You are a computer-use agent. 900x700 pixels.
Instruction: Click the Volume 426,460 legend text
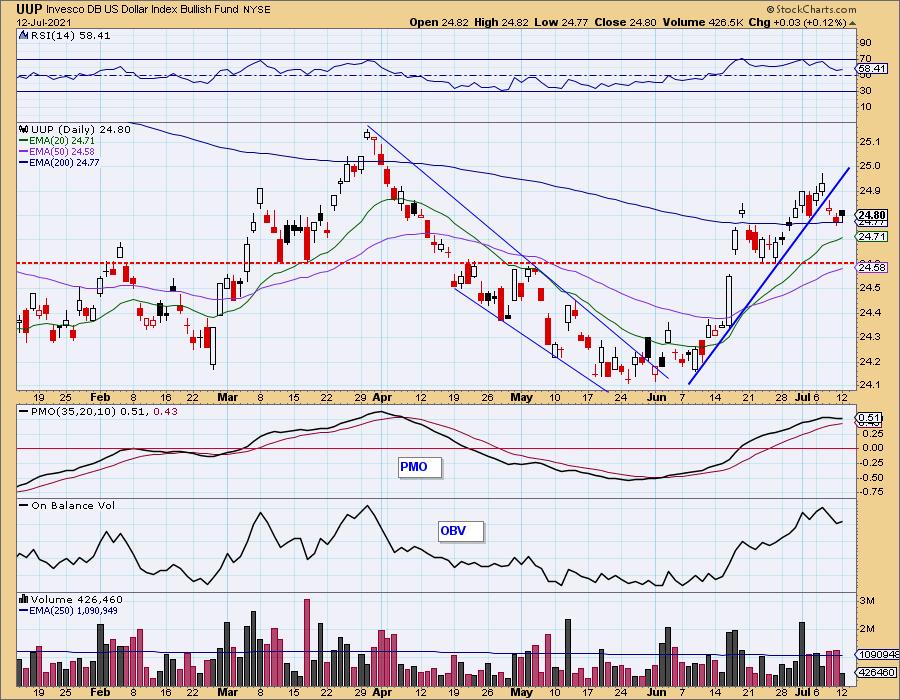pyautogui.click(x=77, y=599)
